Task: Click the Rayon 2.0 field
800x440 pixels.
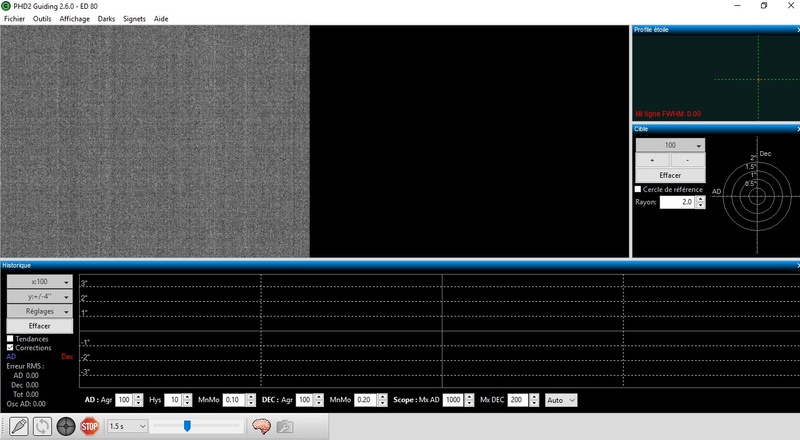Action: 678,202
